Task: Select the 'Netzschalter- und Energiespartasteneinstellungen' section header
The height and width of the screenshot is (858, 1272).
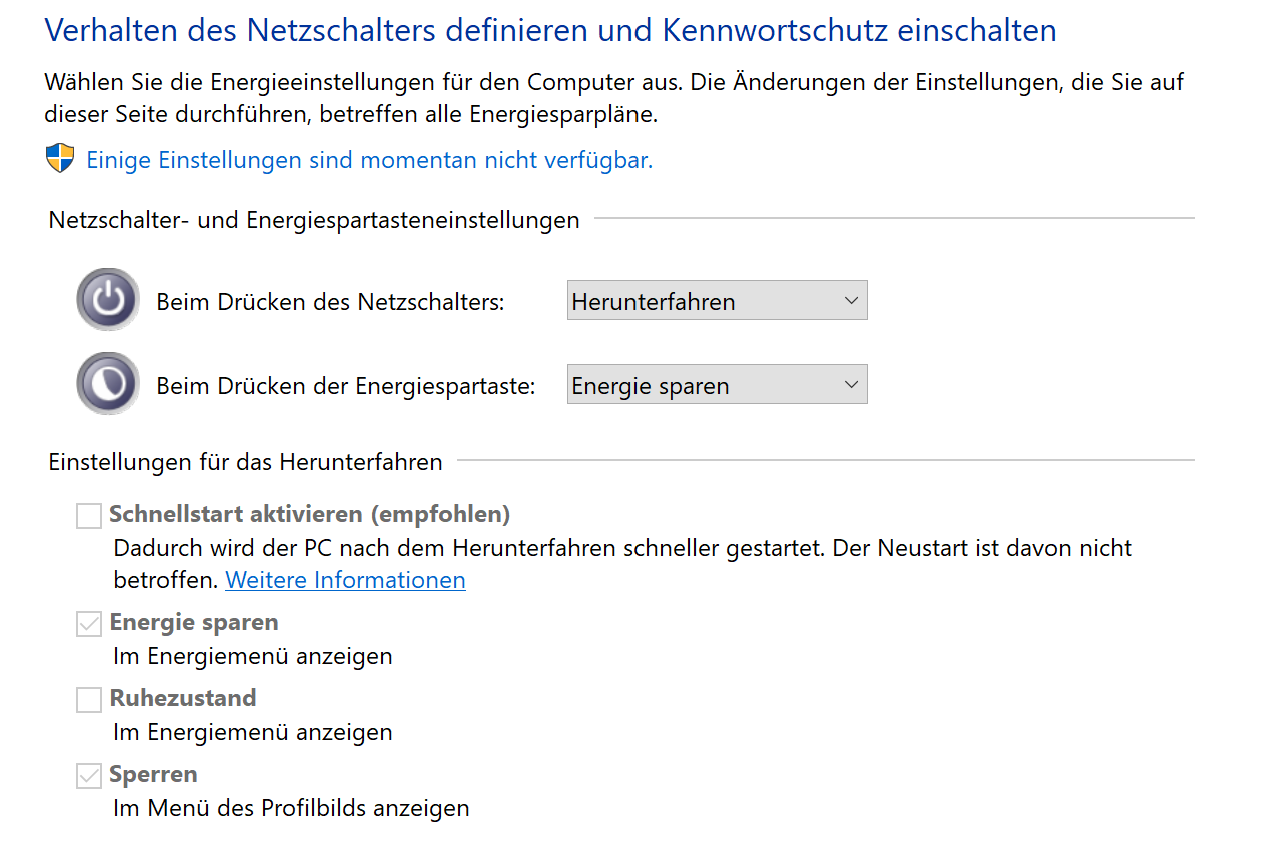Action: coord(314,220)
